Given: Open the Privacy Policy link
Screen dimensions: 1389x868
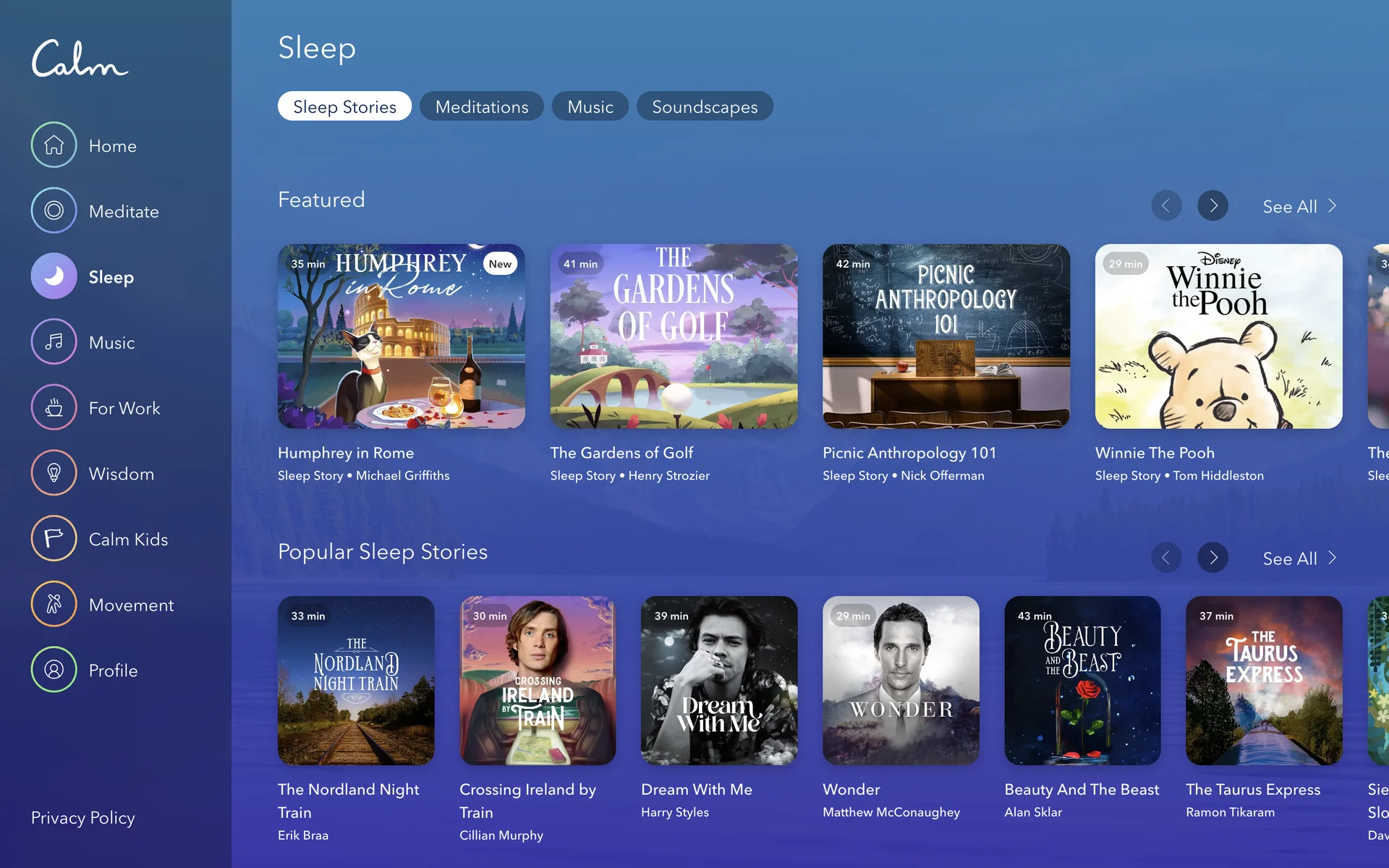Looking at the screenshot, I should (x=83, y=817).
